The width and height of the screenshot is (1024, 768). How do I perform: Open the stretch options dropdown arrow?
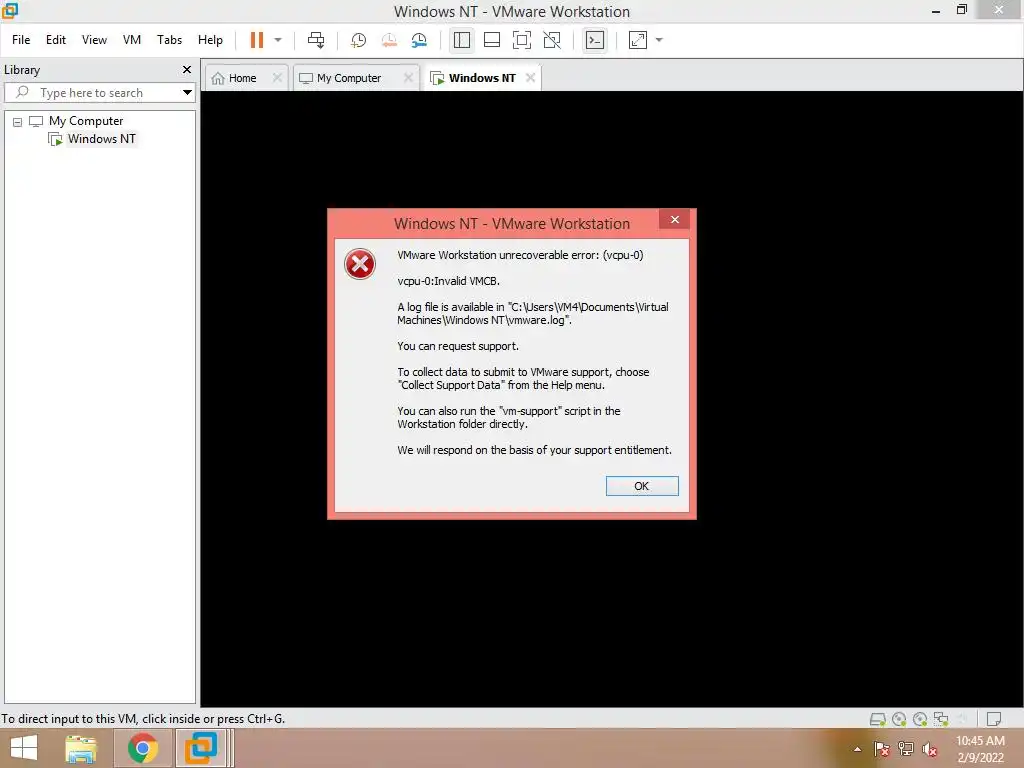click(x=659, y=40)
